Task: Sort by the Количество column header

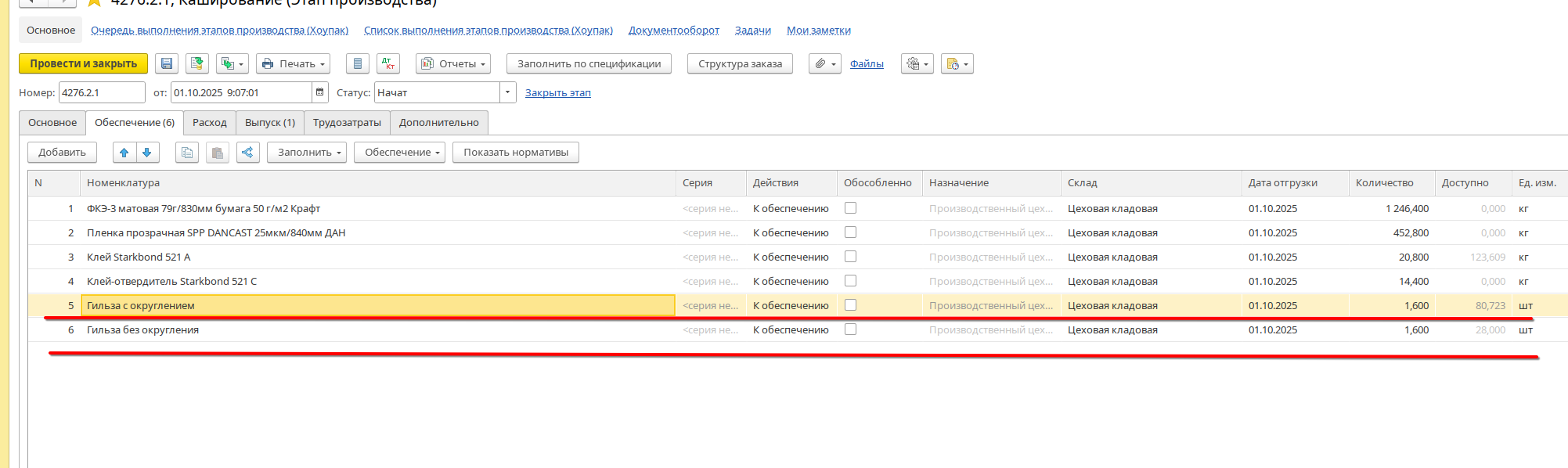Action: (1384, 183)
